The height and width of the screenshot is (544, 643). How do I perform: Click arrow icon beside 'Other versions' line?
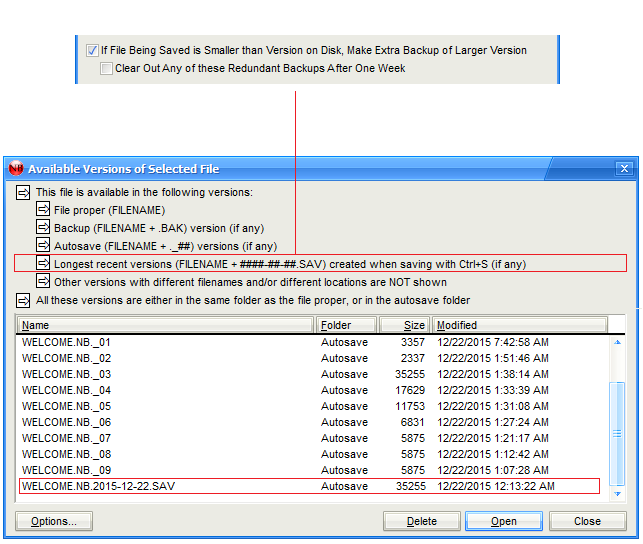click(43, 282)
